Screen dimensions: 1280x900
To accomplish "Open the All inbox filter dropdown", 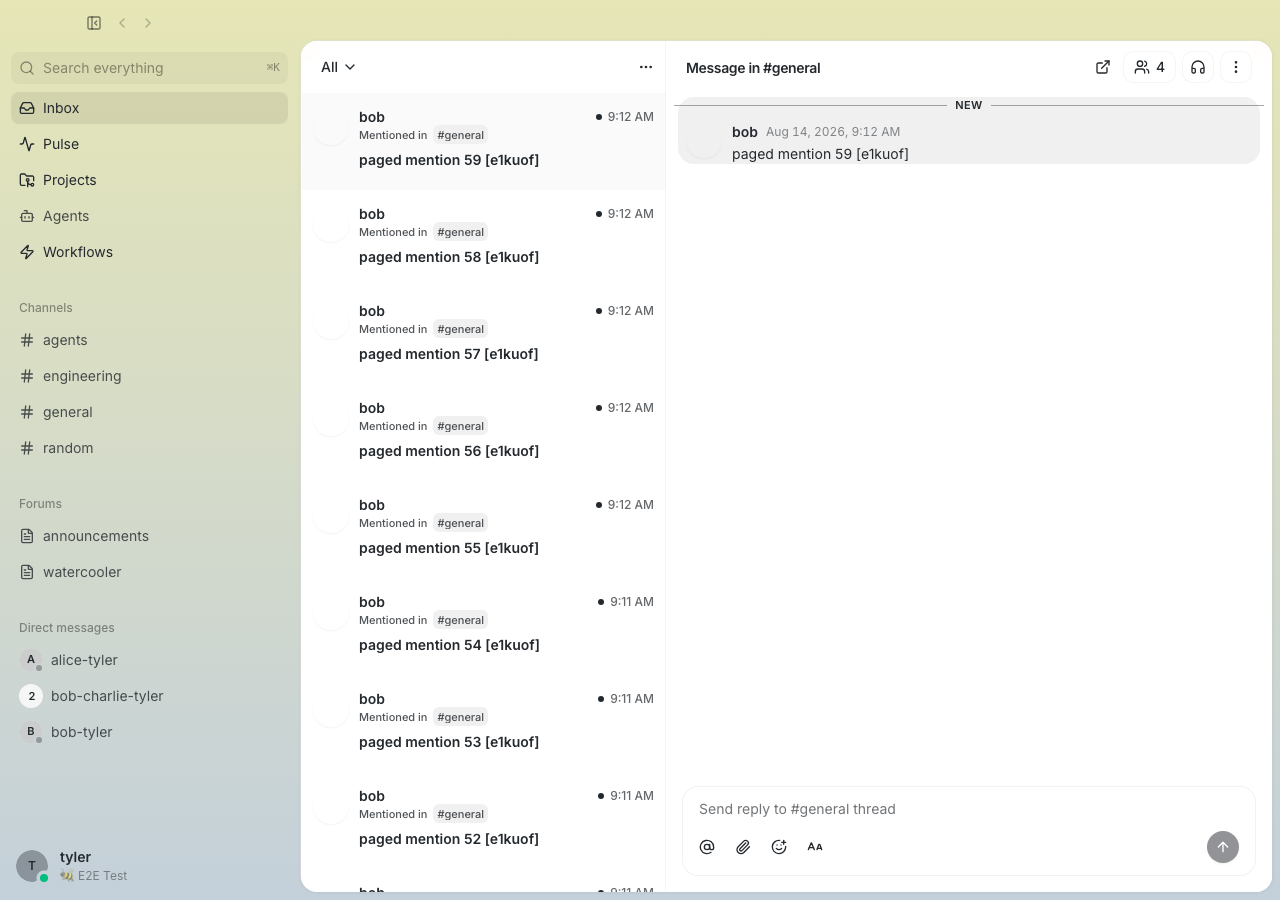I will 338,67.
